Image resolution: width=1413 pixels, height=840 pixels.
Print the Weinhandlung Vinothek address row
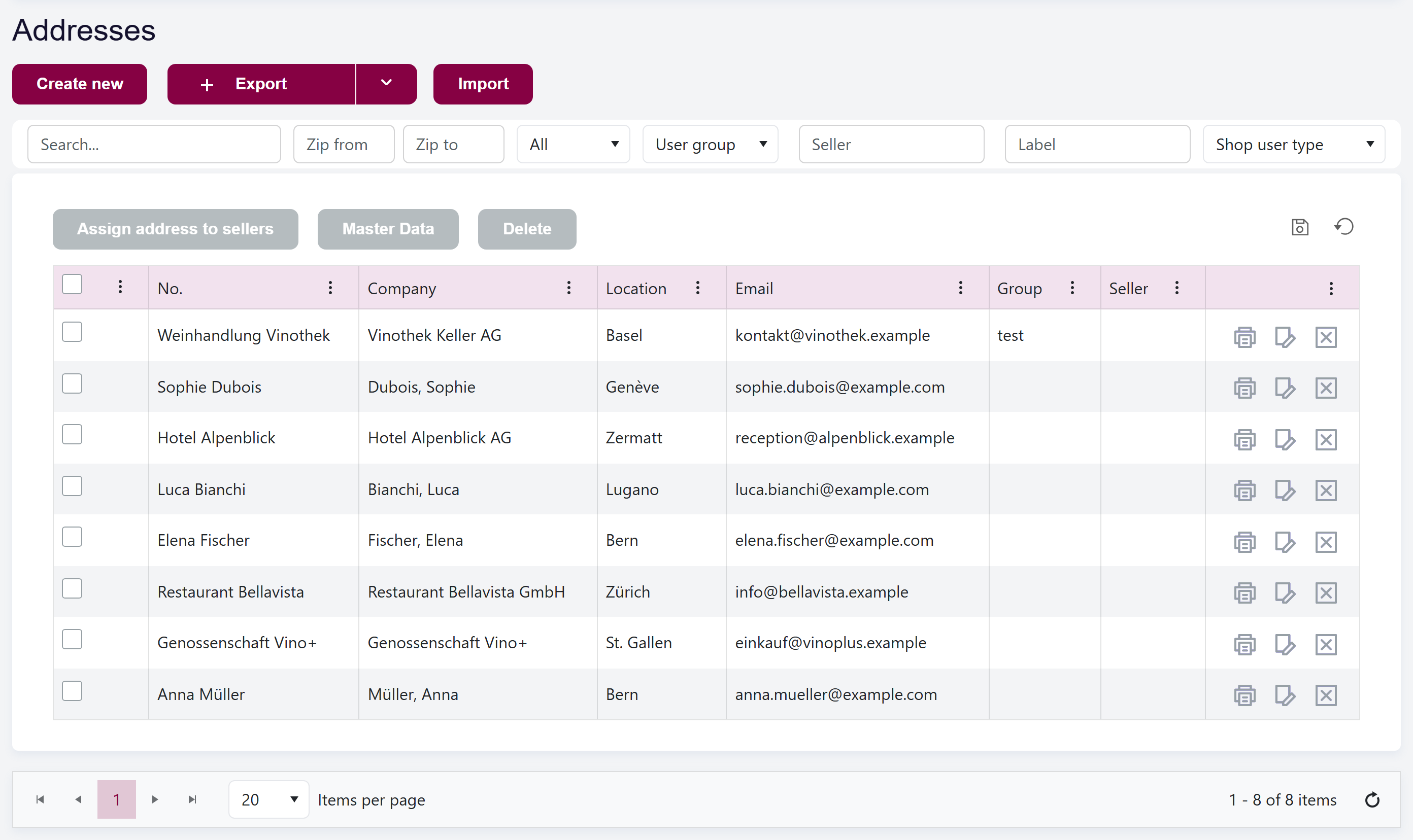click(1244, 337)
